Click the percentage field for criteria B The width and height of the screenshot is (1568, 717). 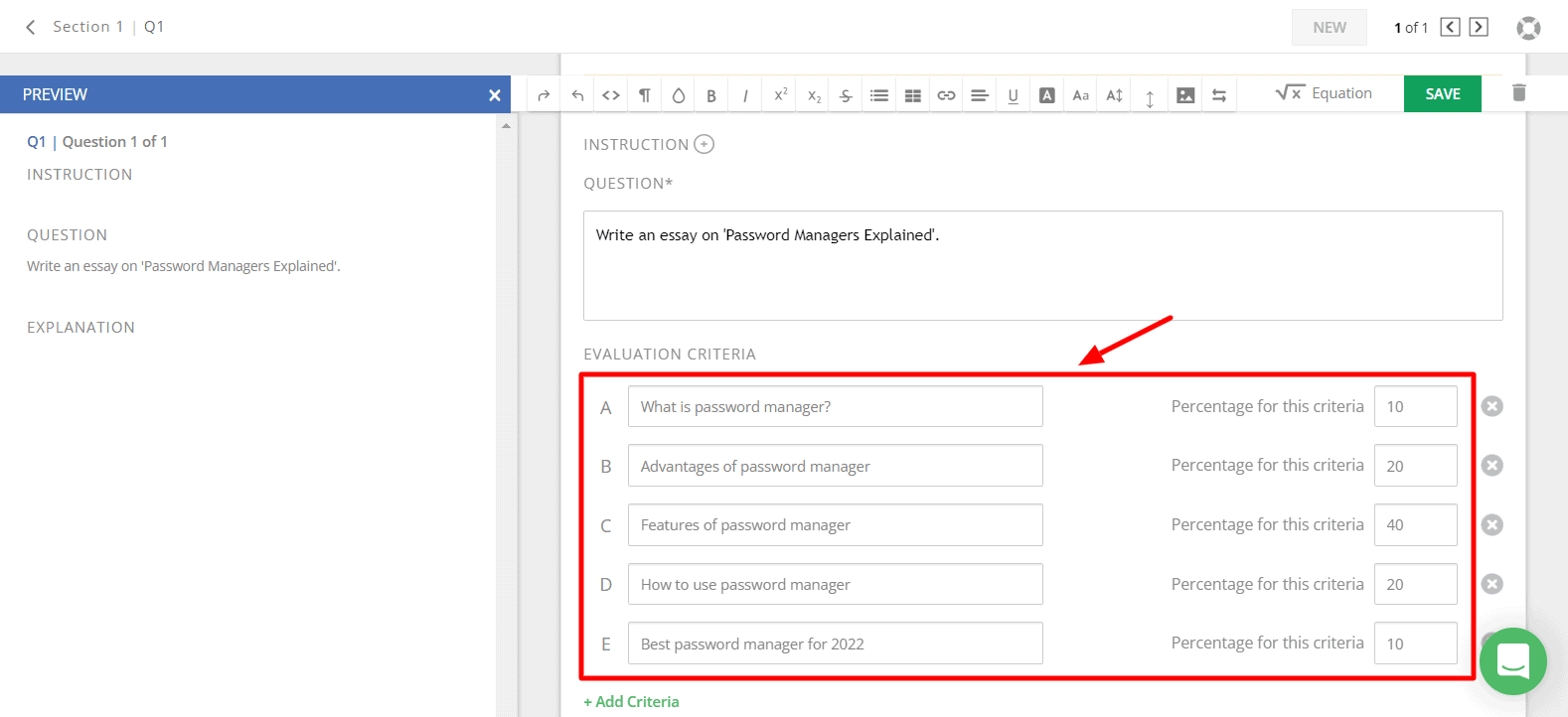1415,466
